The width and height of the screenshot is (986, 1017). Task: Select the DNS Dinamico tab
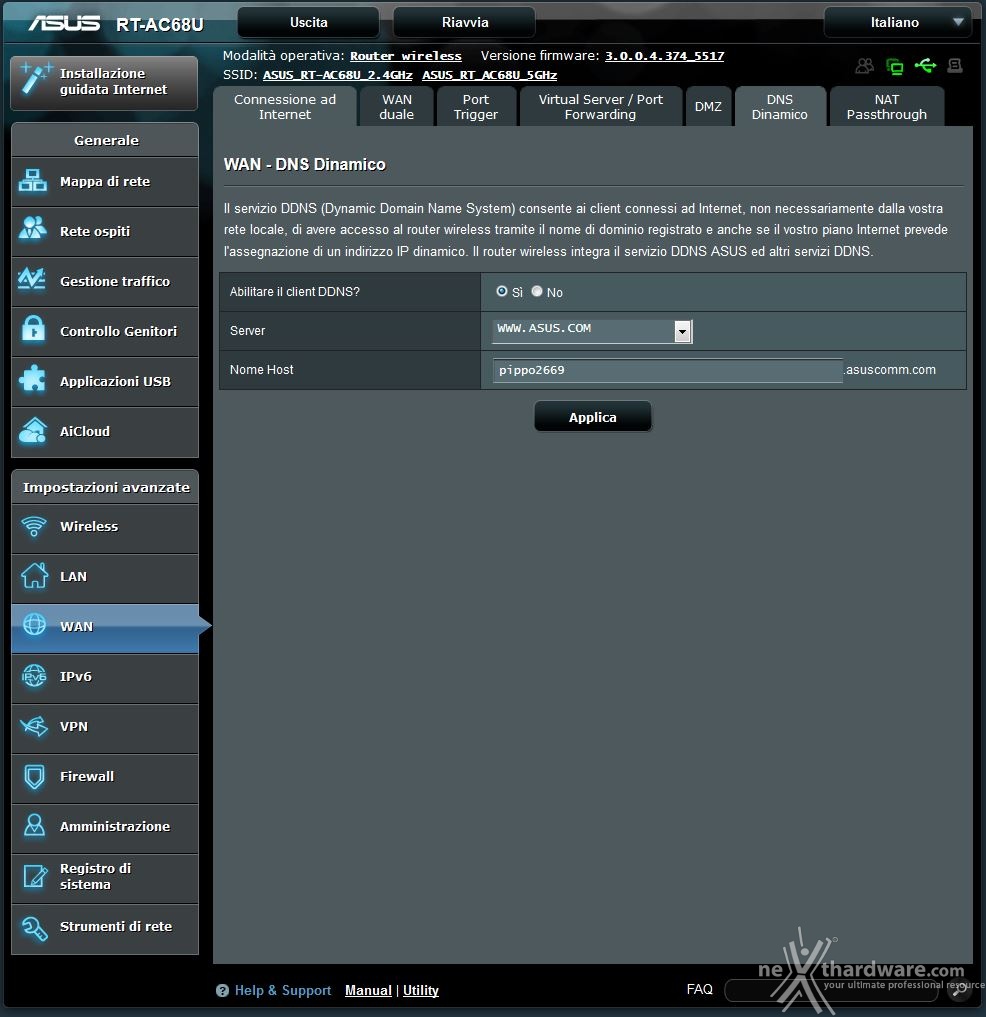780,107
